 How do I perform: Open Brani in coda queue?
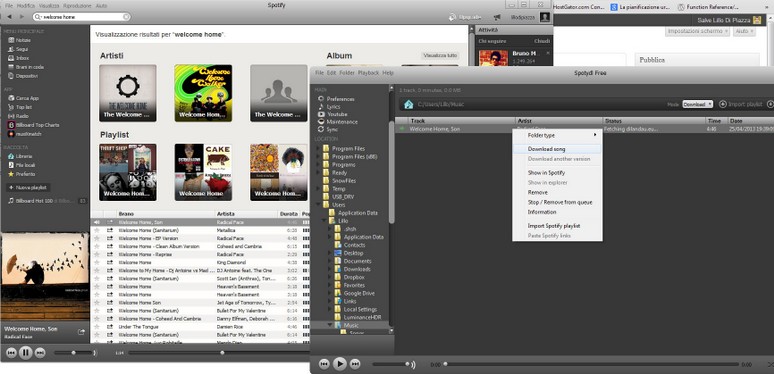pyautogui.click(x=26, y=67)
